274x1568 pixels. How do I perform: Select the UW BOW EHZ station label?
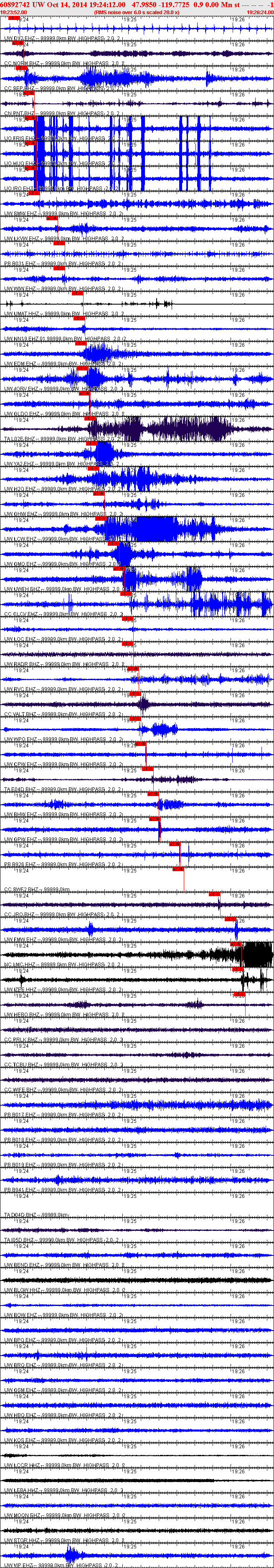click(63, 1315)
